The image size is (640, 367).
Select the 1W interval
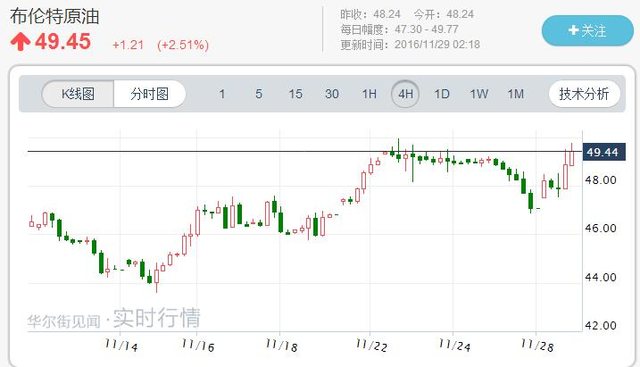pyautogui.click(x=479, y=94)
